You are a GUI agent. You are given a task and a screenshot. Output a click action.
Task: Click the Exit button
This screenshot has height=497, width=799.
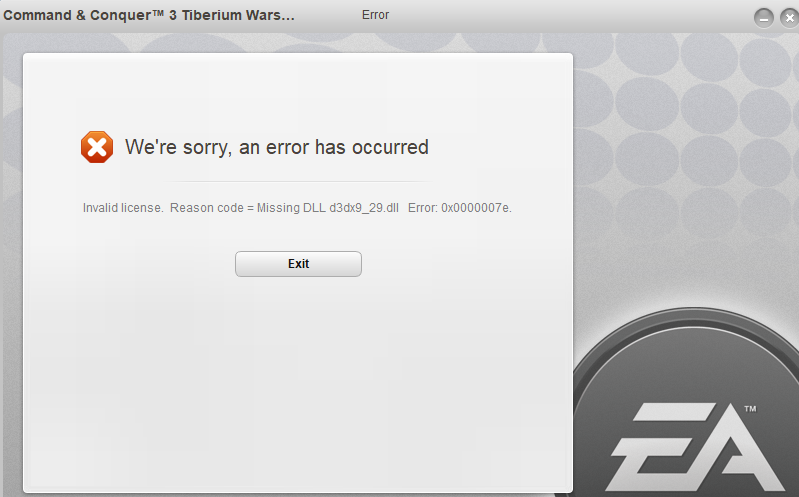click(x=298, y=264)
